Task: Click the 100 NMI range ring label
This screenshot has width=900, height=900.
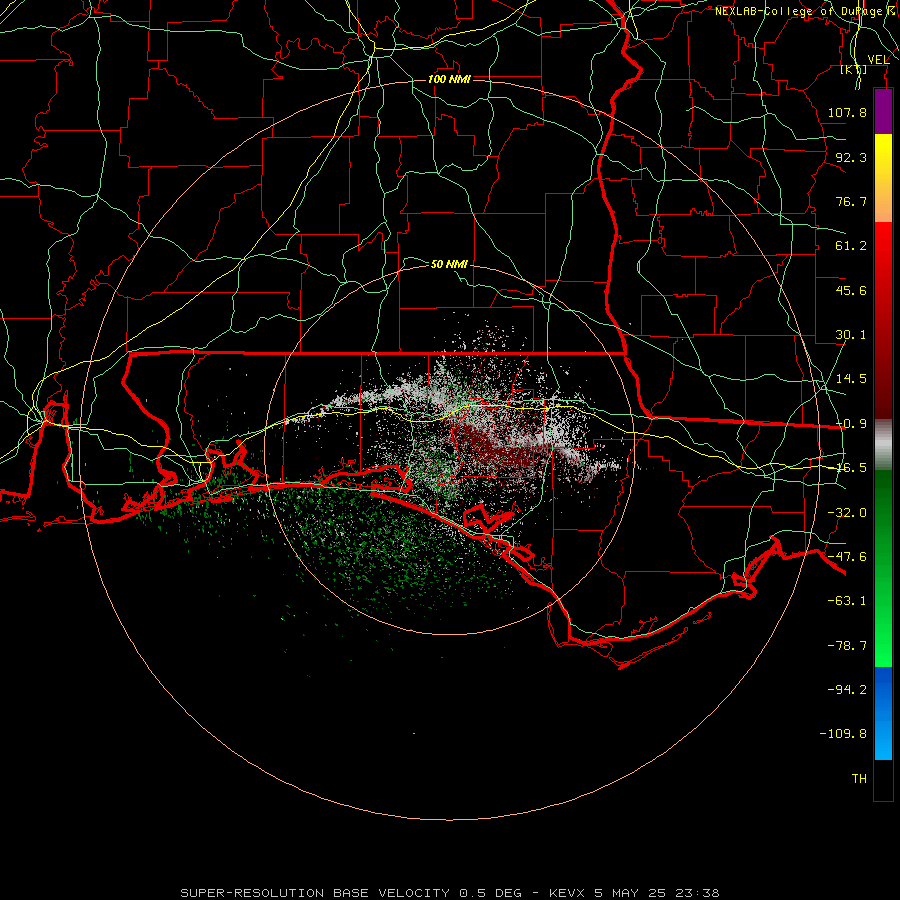Action: point(449,79)
